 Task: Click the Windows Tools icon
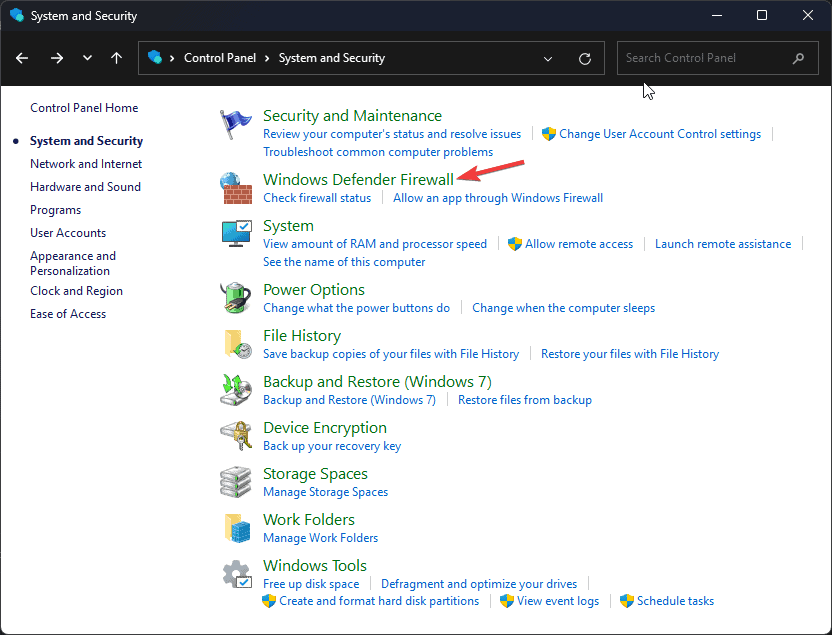[236, 574]
